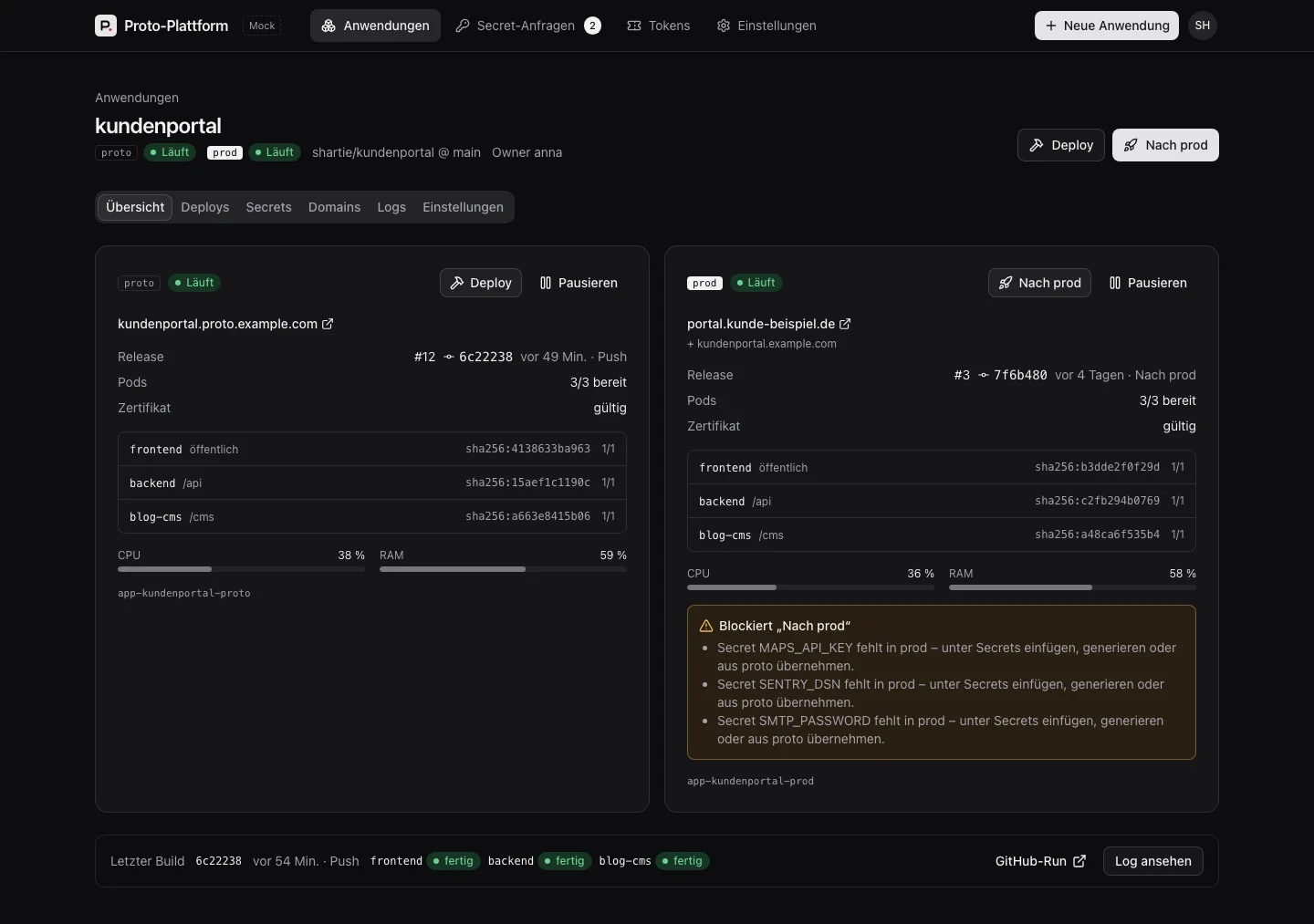
Task: Click the app-kundenportal-prod label
Action: pos(750,781)
